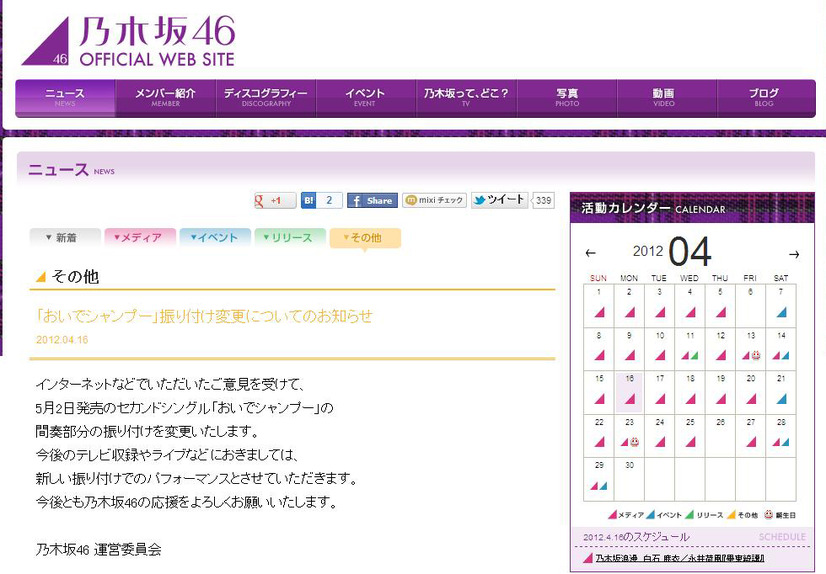Click the 乃木坂46 運営委員会 signature text

pos(99,550)
